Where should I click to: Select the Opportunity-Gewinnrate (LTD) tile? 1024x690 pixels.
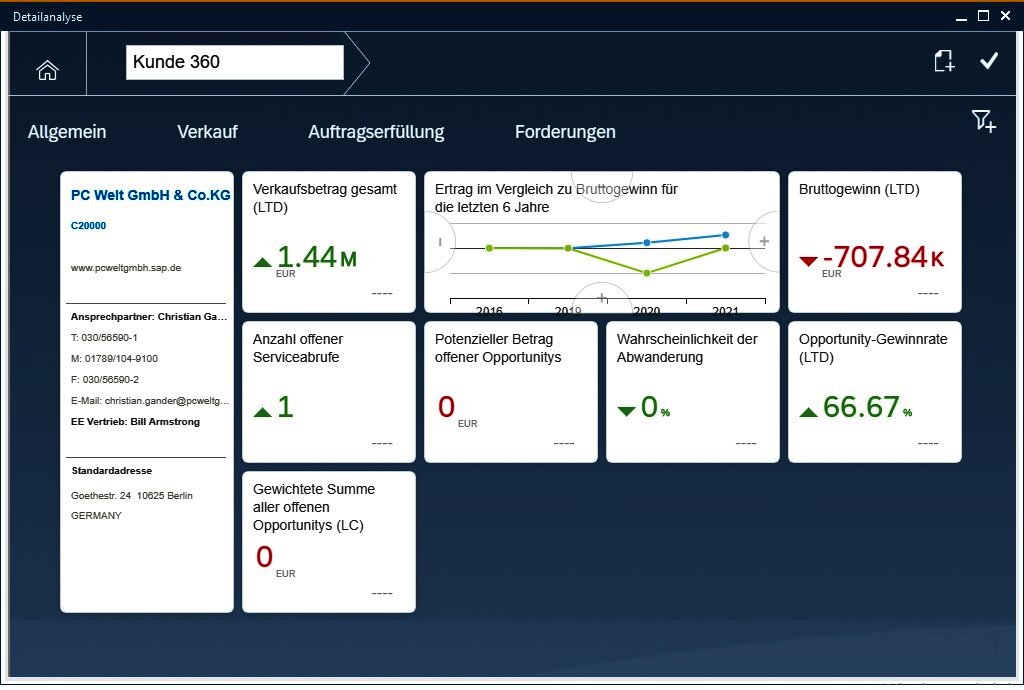[x=874, y=392]
